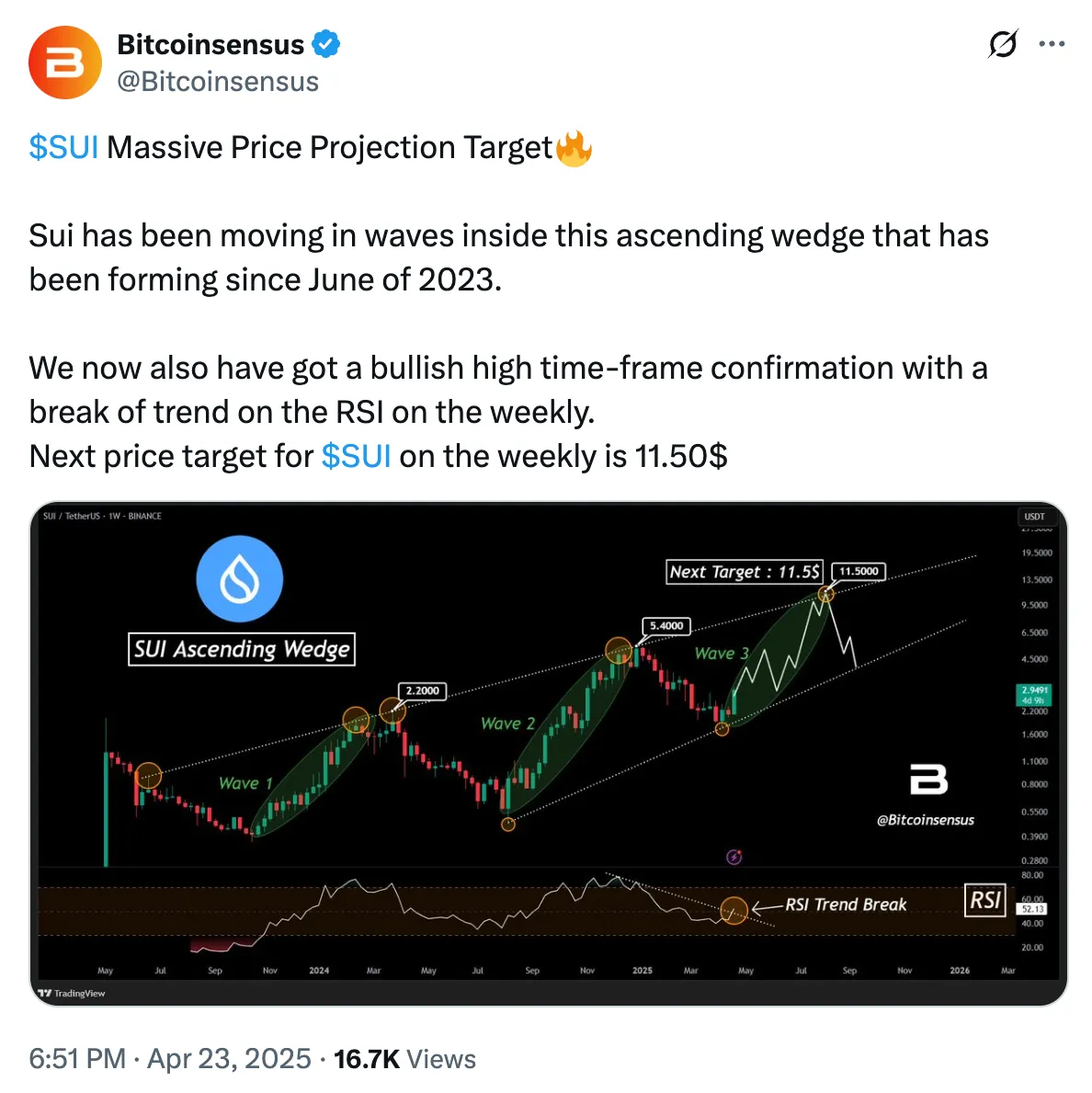Click the 11.5000 price tag on the axis

click(859, 571)
